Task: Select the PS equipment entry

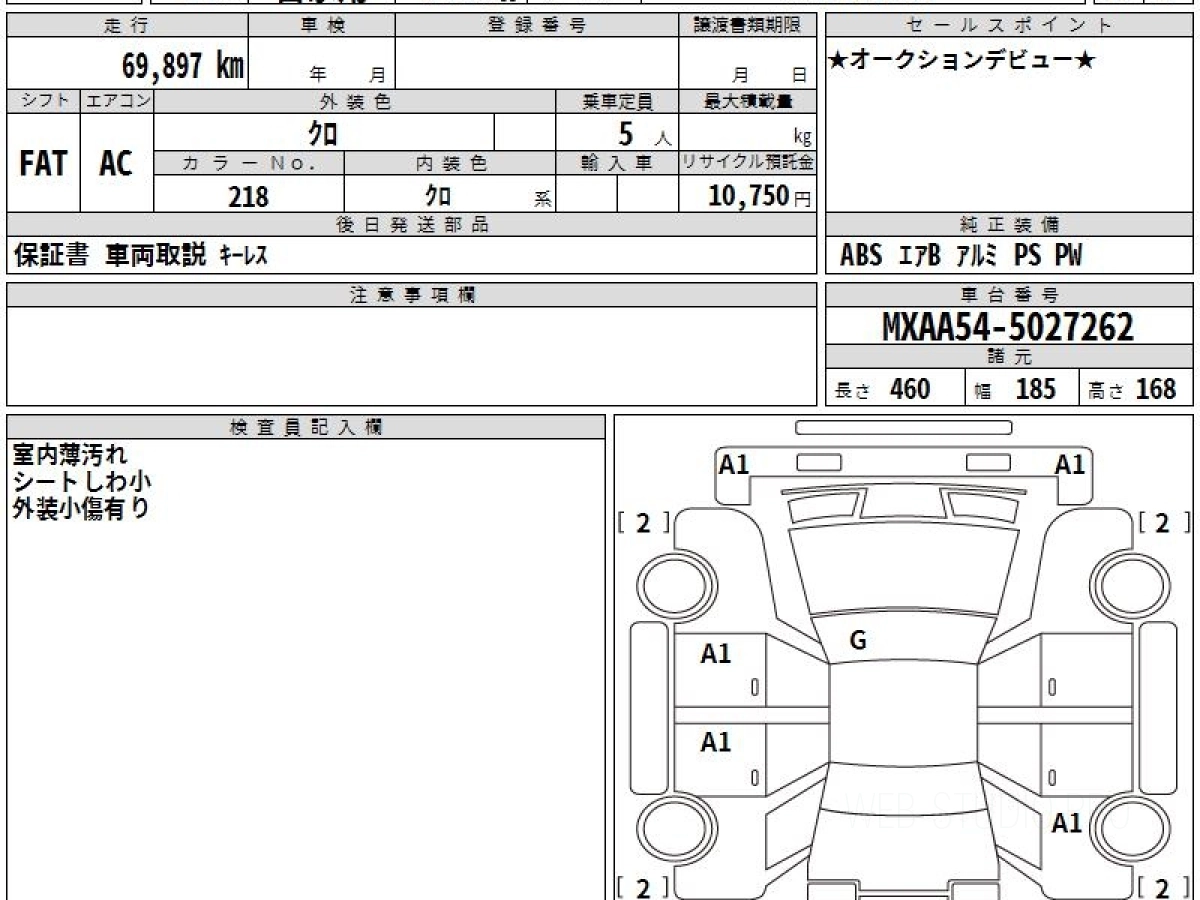Action: click(1028, 256)
